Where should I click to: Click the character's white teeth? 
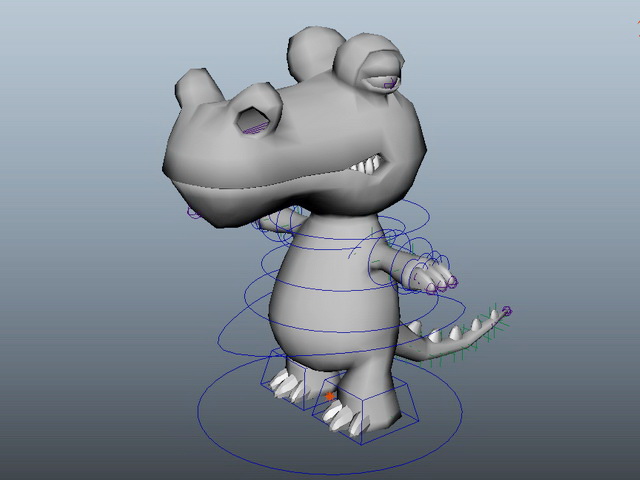(366, 165)
